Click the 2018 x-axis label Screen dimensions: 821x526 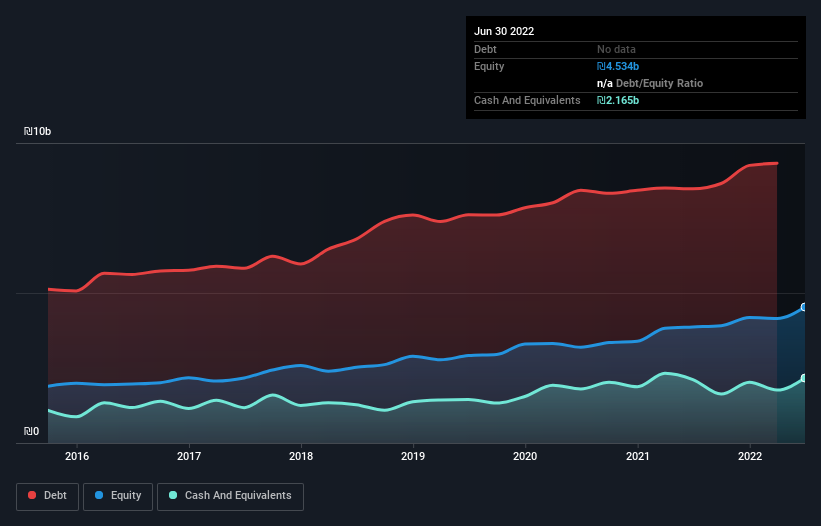(301, 456)
